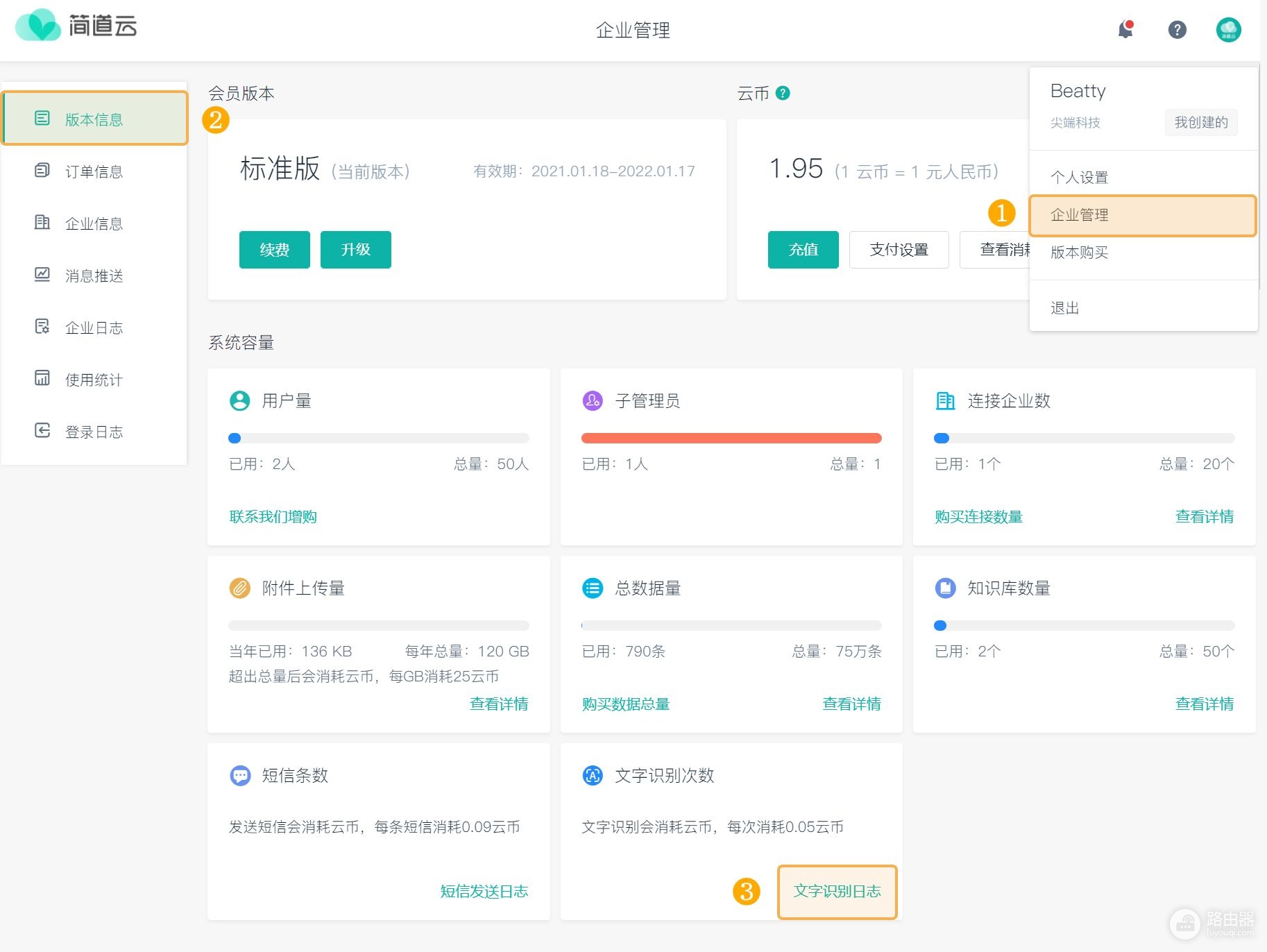View details of 连接企业数
The image size is (1267, 952).
pos(1205,517)
